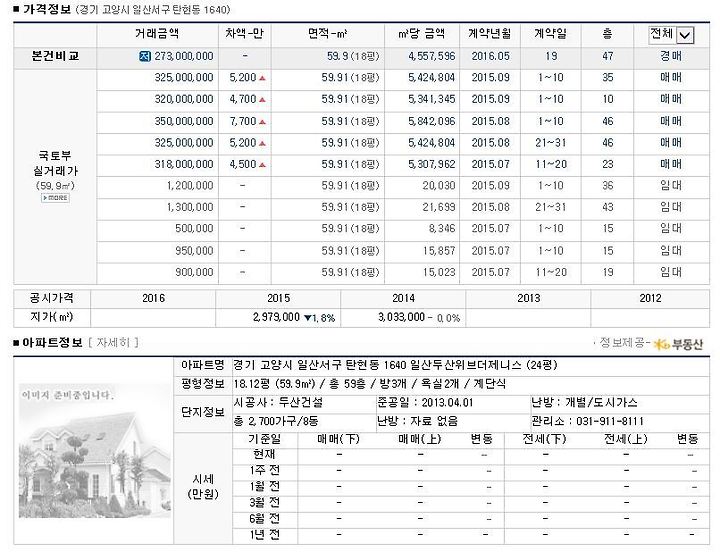Screen dimensions: 720x552
Task: Click the 2012 year column in 공시가격
Action: 650,299
